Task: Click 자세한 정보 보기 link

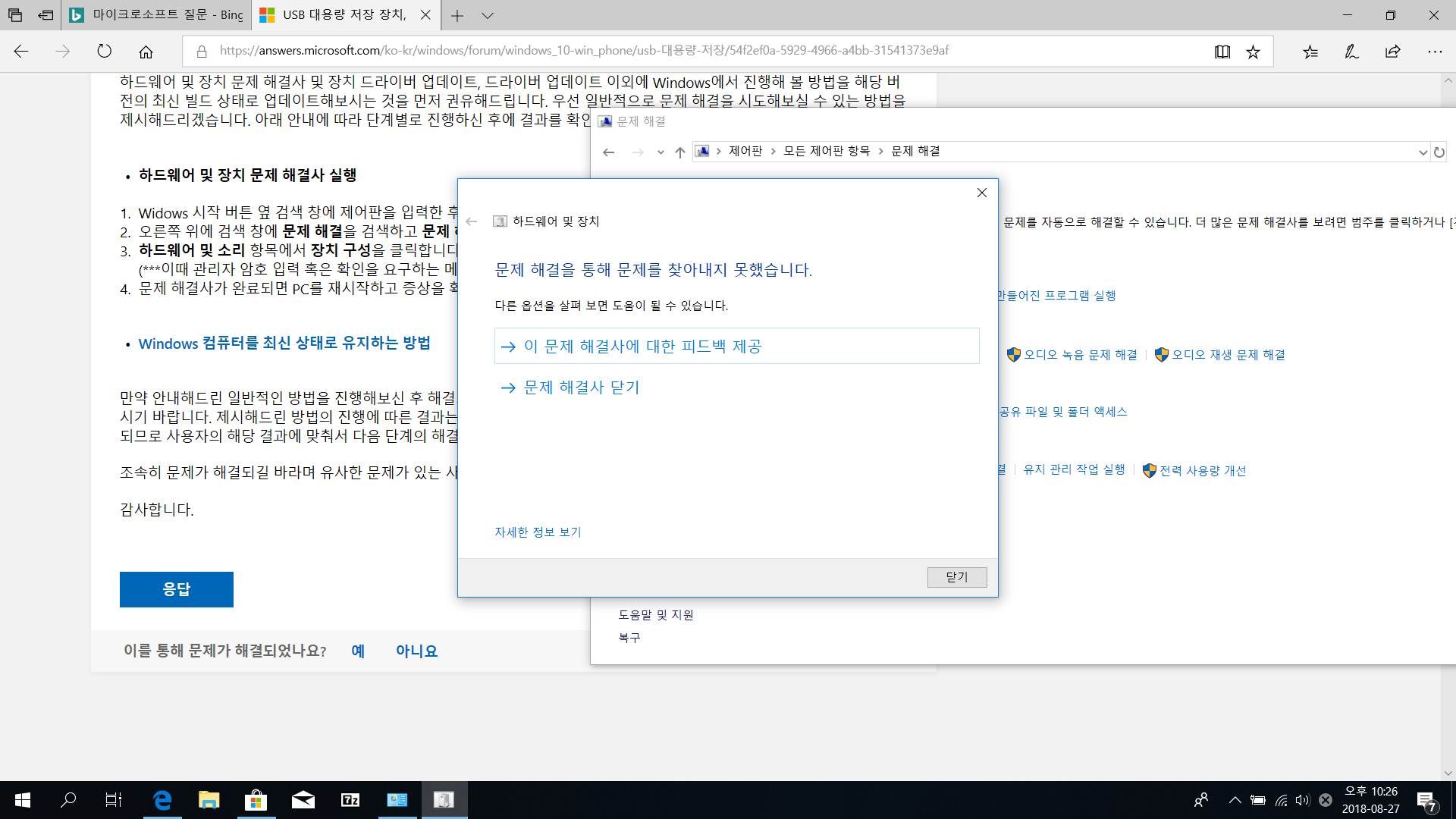Action: (538, 532)
